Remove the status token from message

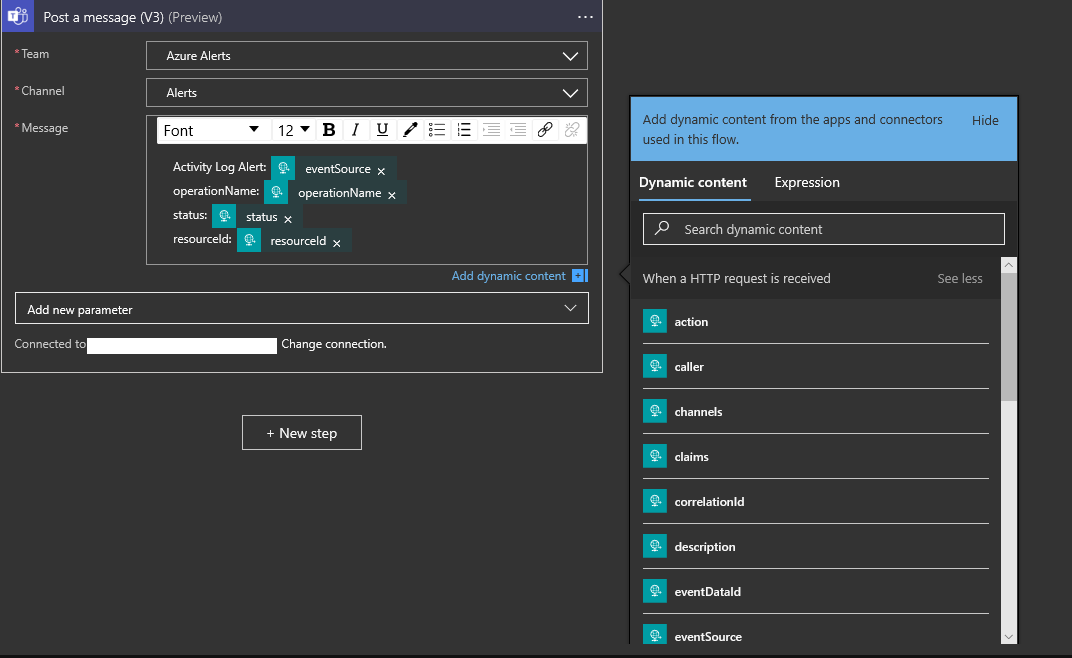pos(288,219)
